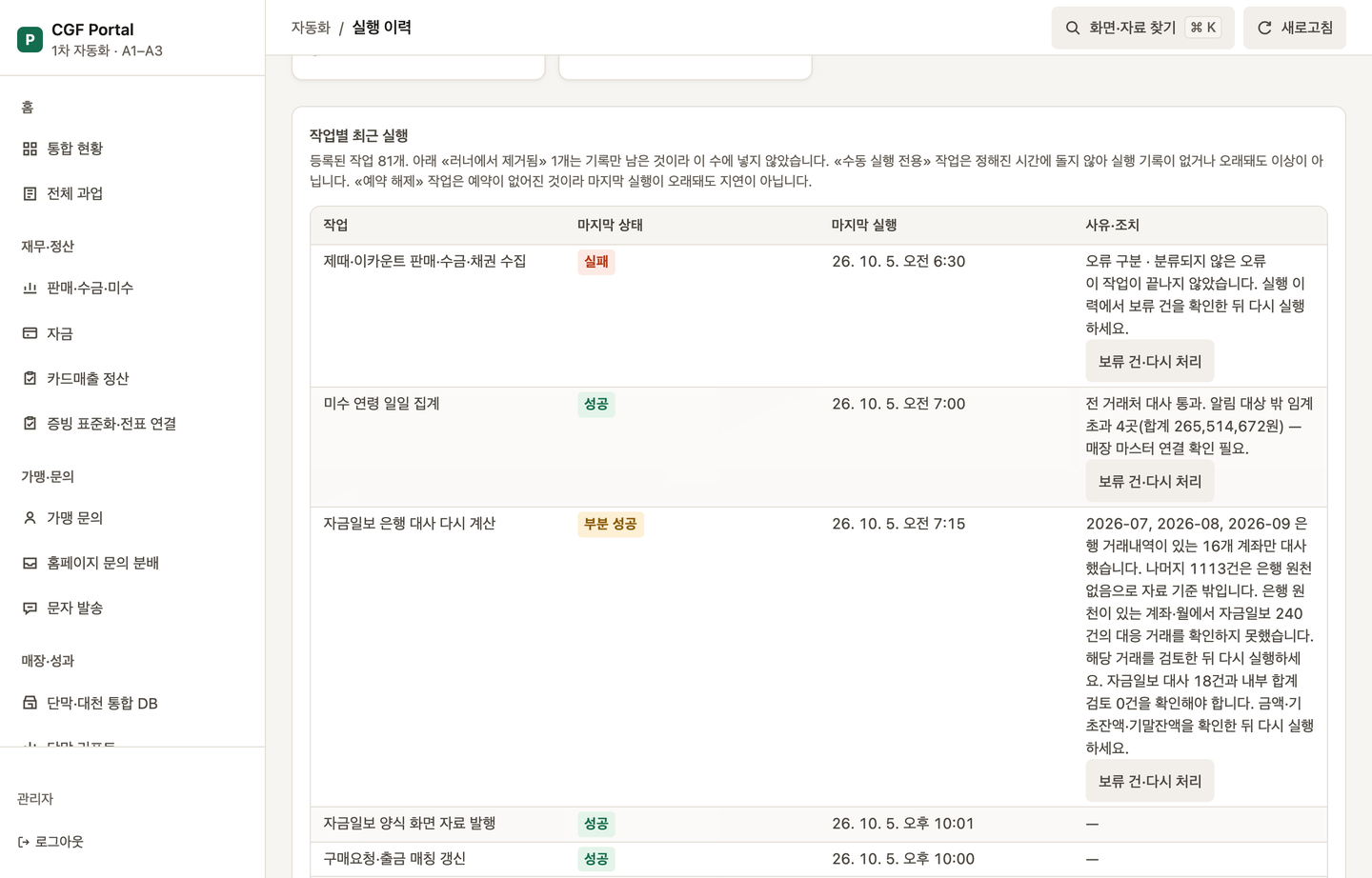Viewport: 1372px width, 878px height.
Task: Click 성공 badge in 미수 연령 일일 집계 row
Action: (596, 405)
